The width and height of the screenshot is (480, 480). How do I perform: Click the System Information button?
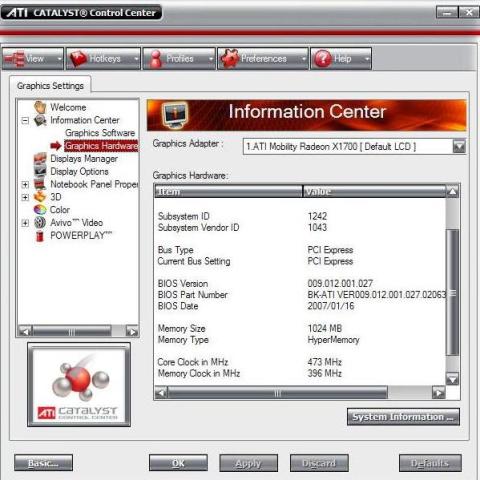[x=403, y=417]
